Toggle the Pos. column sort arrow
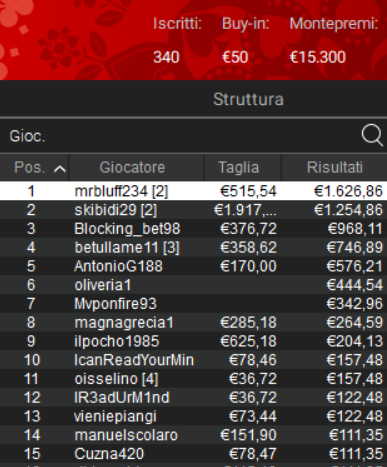Image resolution: width=387 pixels, height=467 pixels. [60, 169]
